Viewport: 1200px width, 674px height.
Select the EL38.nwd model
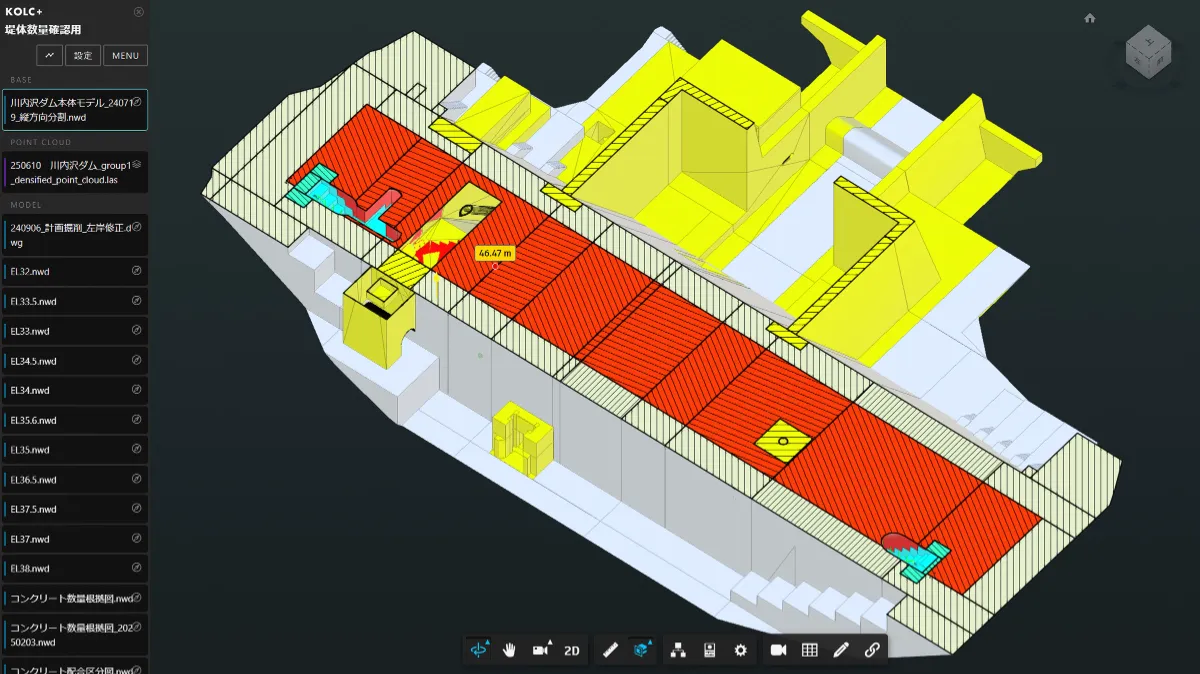point(75,568)
